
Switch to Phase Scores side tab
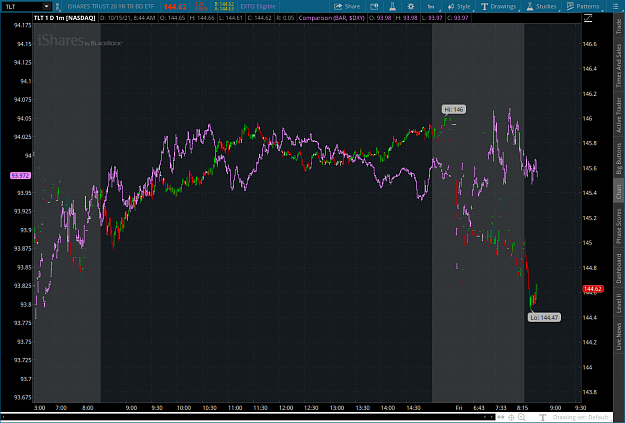click(x=619, y=226)
